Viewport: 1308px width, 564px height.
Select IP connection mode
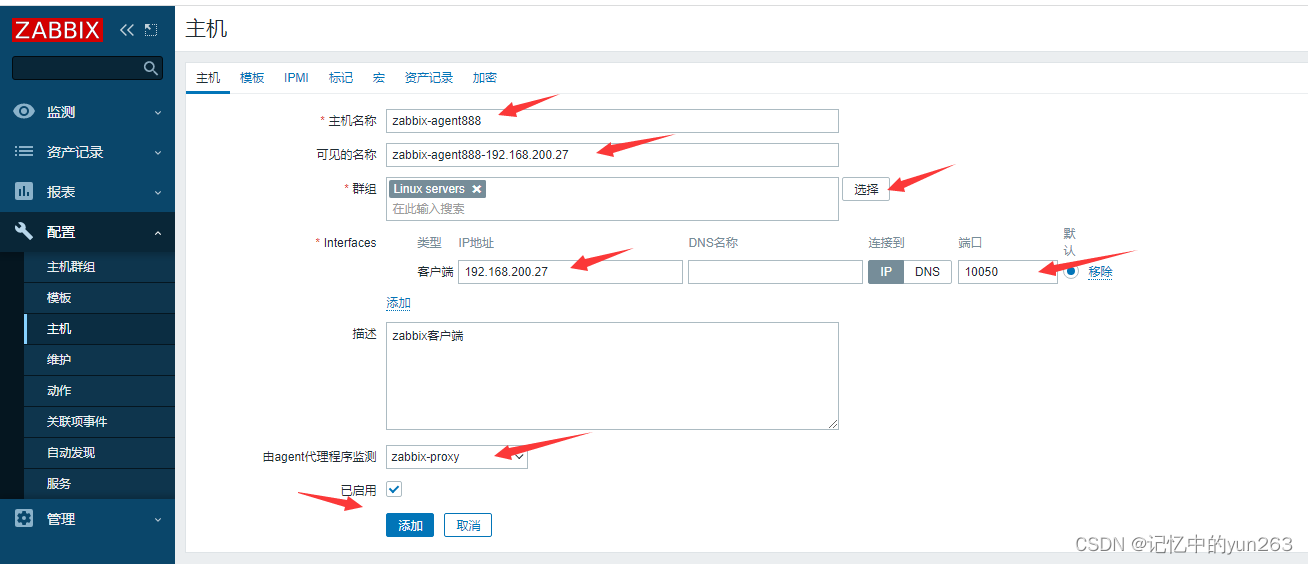point(886,272)
